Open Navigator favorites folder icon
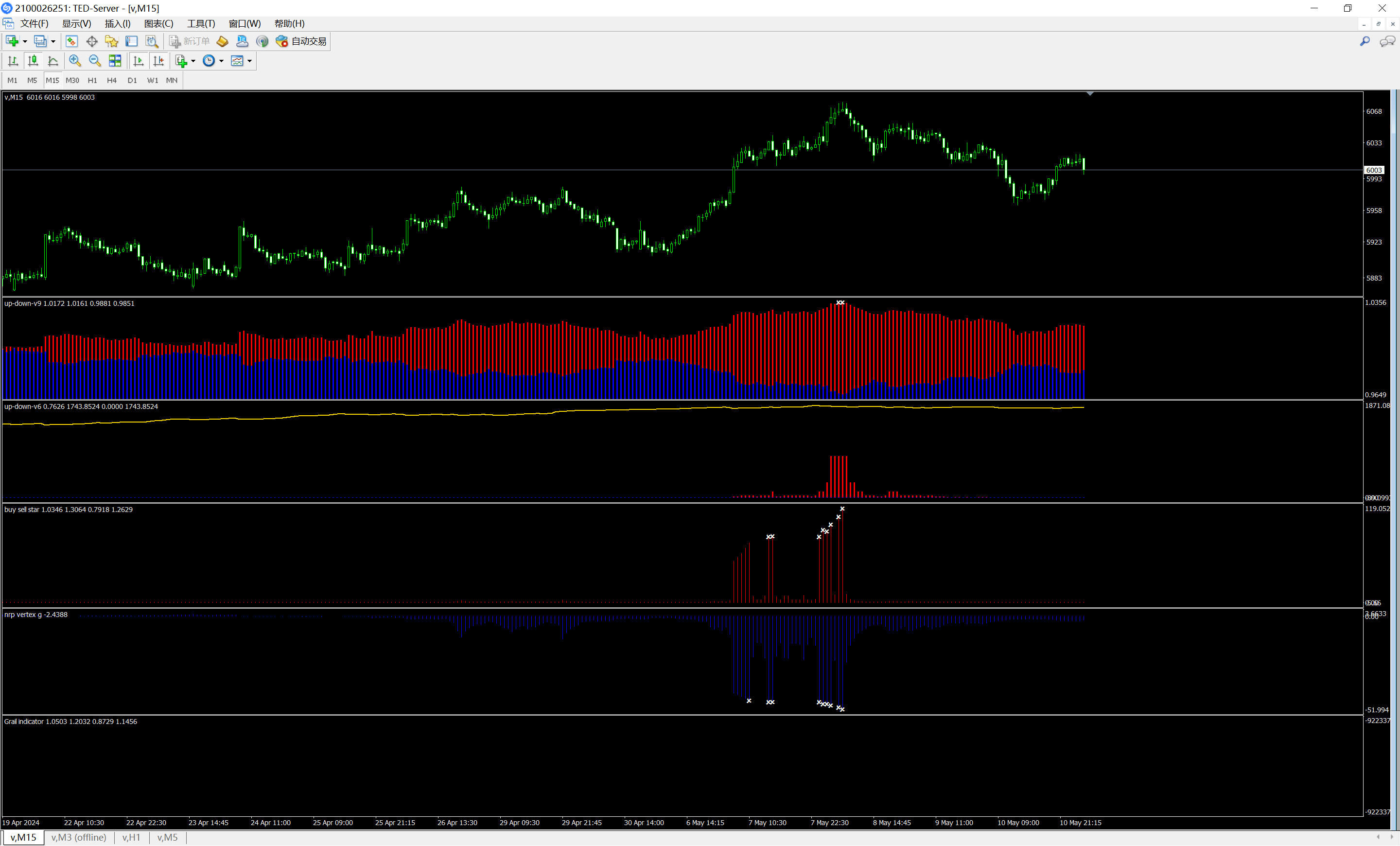1400x846 pixels. [x=111, y=41]
